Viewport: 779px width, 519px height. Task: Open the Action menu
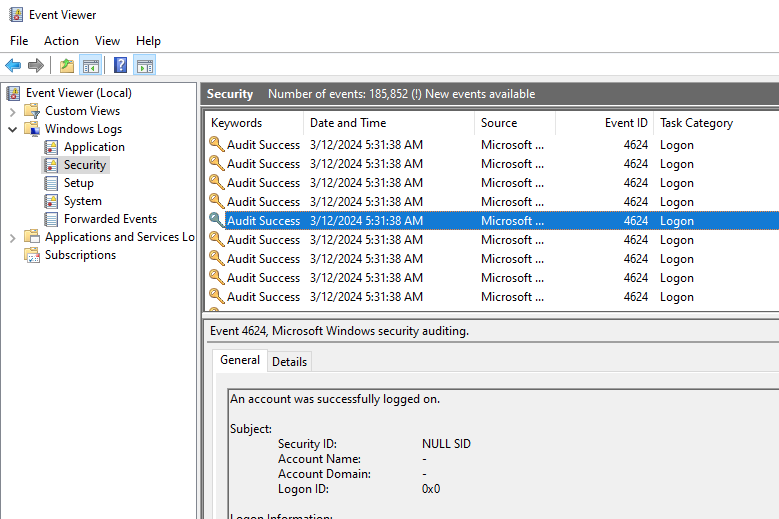[x=61, y=41]
